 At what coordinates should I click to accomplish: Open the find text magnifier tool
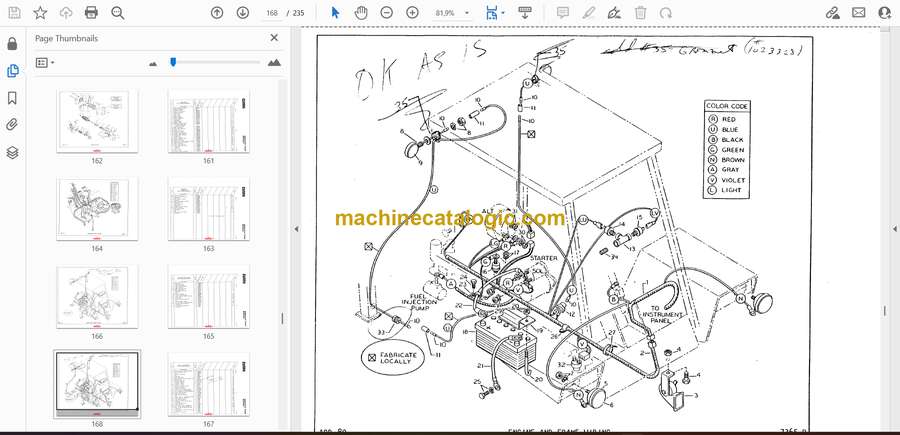pos(118,13)
